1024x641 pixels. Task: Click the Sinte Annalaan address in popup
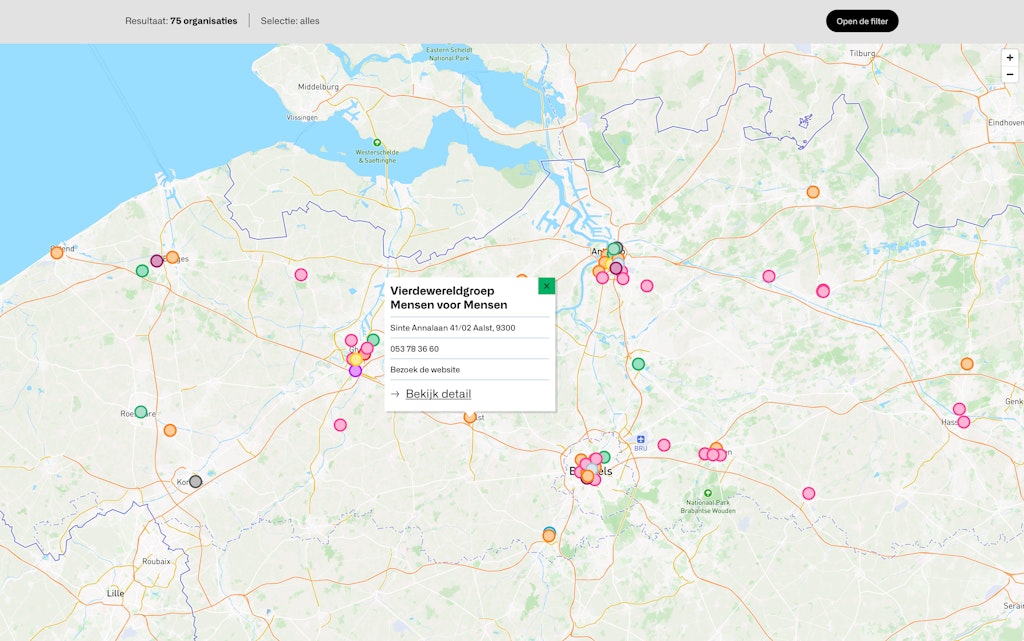(x=453, y=328)
